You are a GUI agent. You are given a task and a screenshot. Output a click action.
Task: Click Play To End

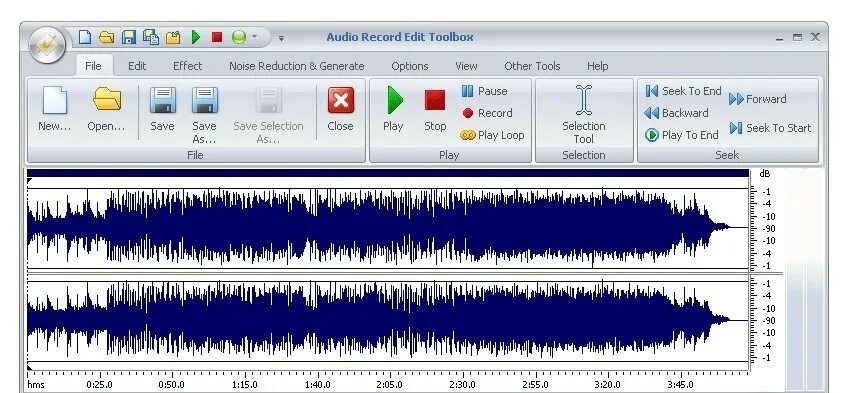pyautogui.click(x=681, y=135)
